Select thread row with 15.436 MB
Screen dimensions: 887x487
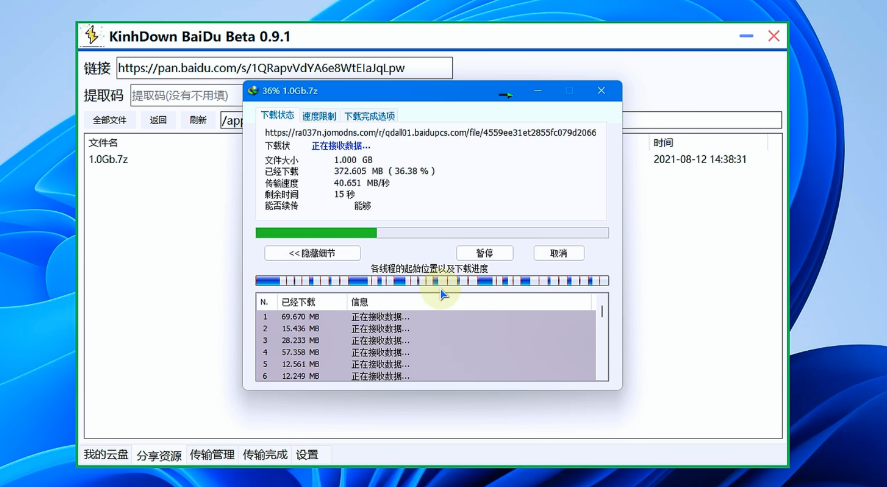coord(427,329)
